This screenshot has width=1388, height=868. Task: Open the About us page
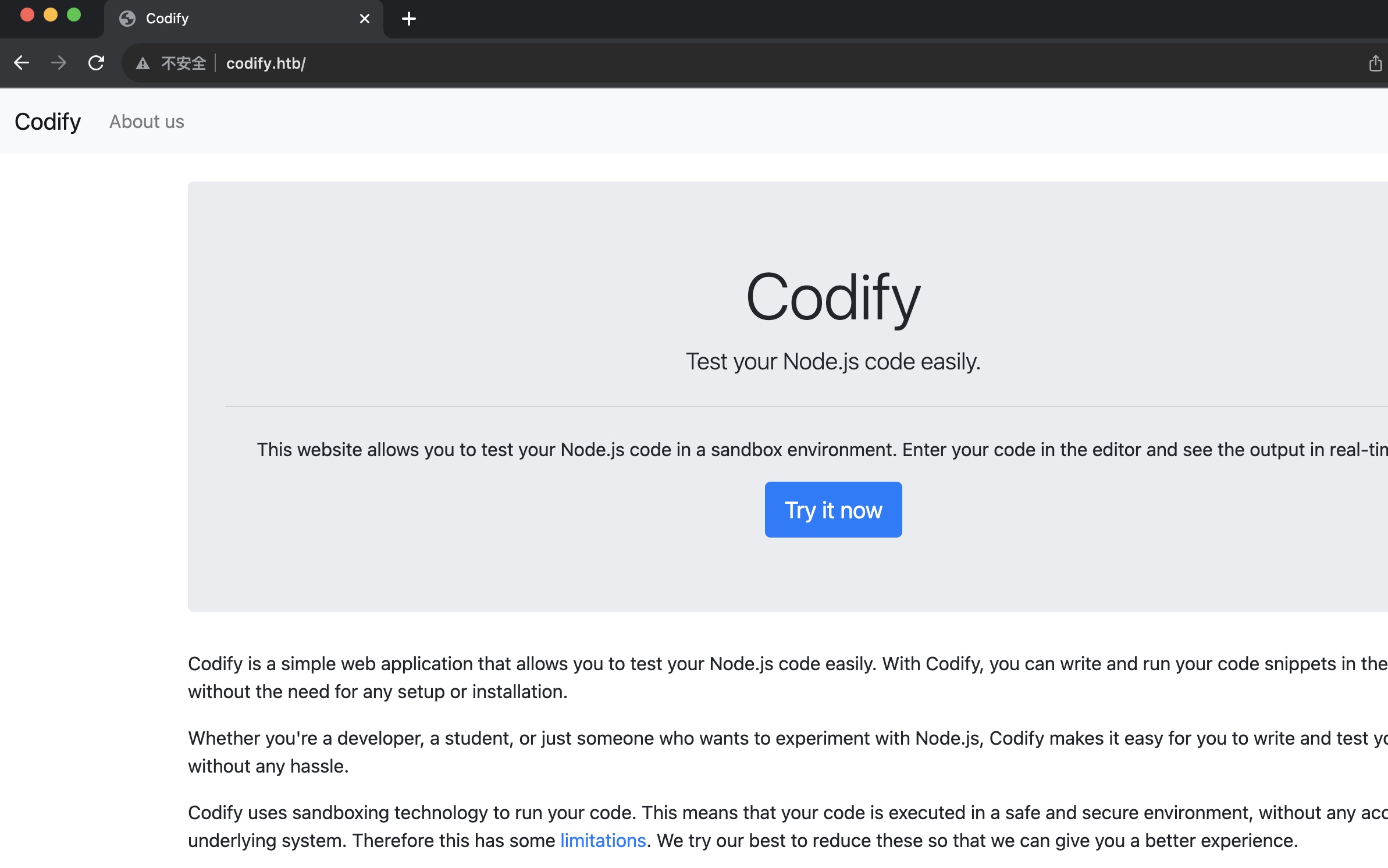(147, 122)
